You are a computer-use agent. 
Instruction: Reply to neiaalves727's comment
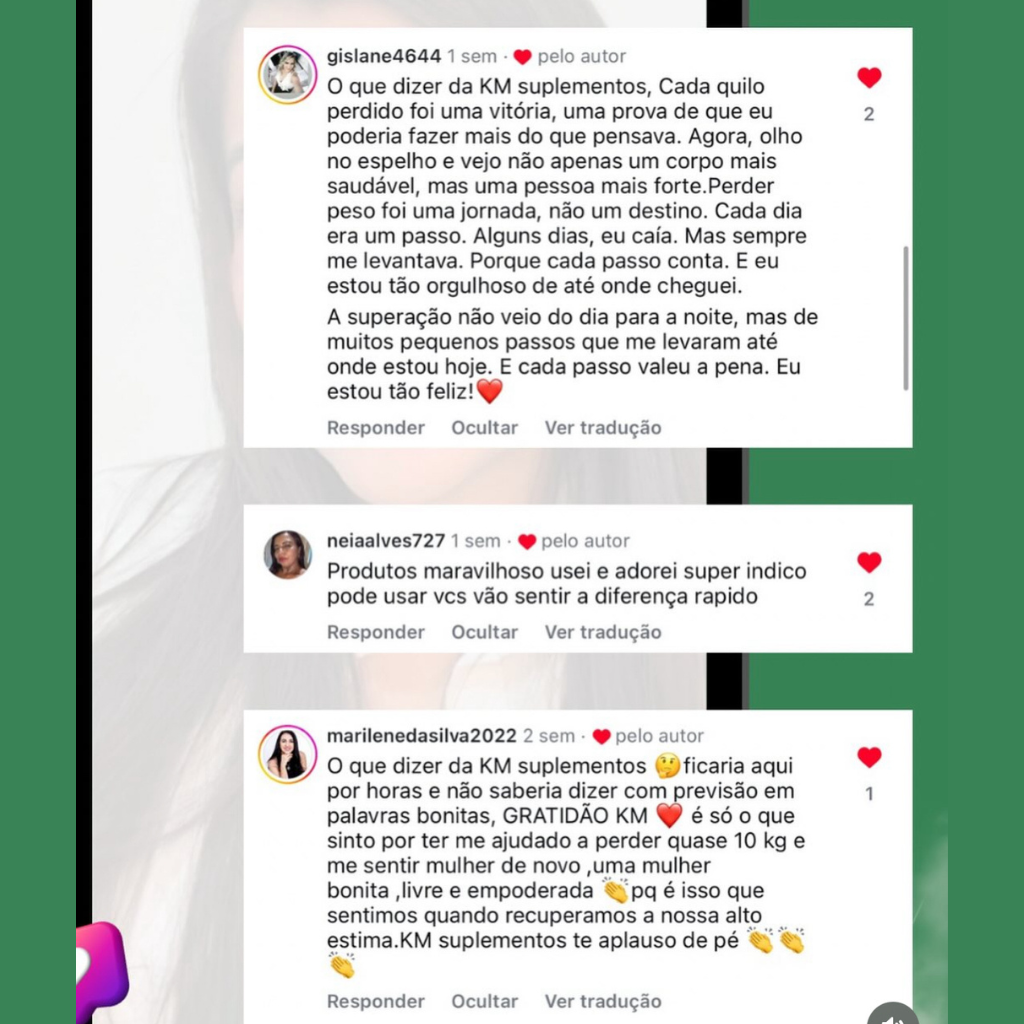click(x=376, y=632)
